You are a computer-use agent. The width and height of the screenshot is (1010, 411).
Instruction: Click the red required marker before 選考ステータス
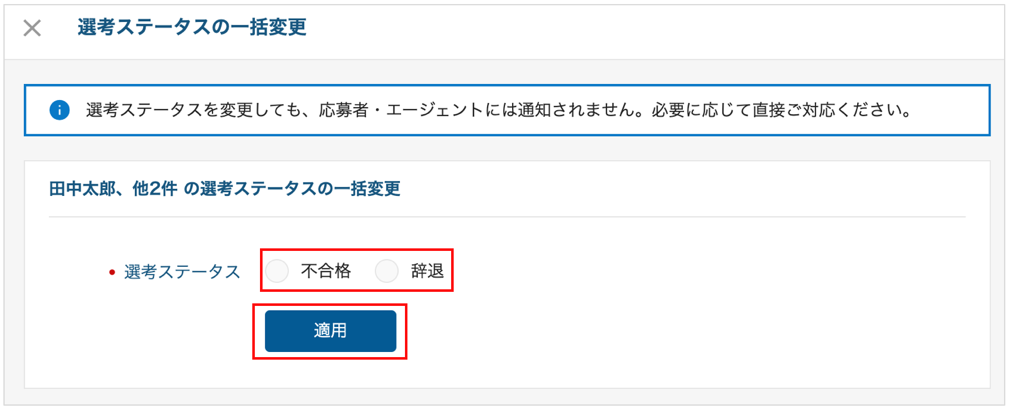111,272
